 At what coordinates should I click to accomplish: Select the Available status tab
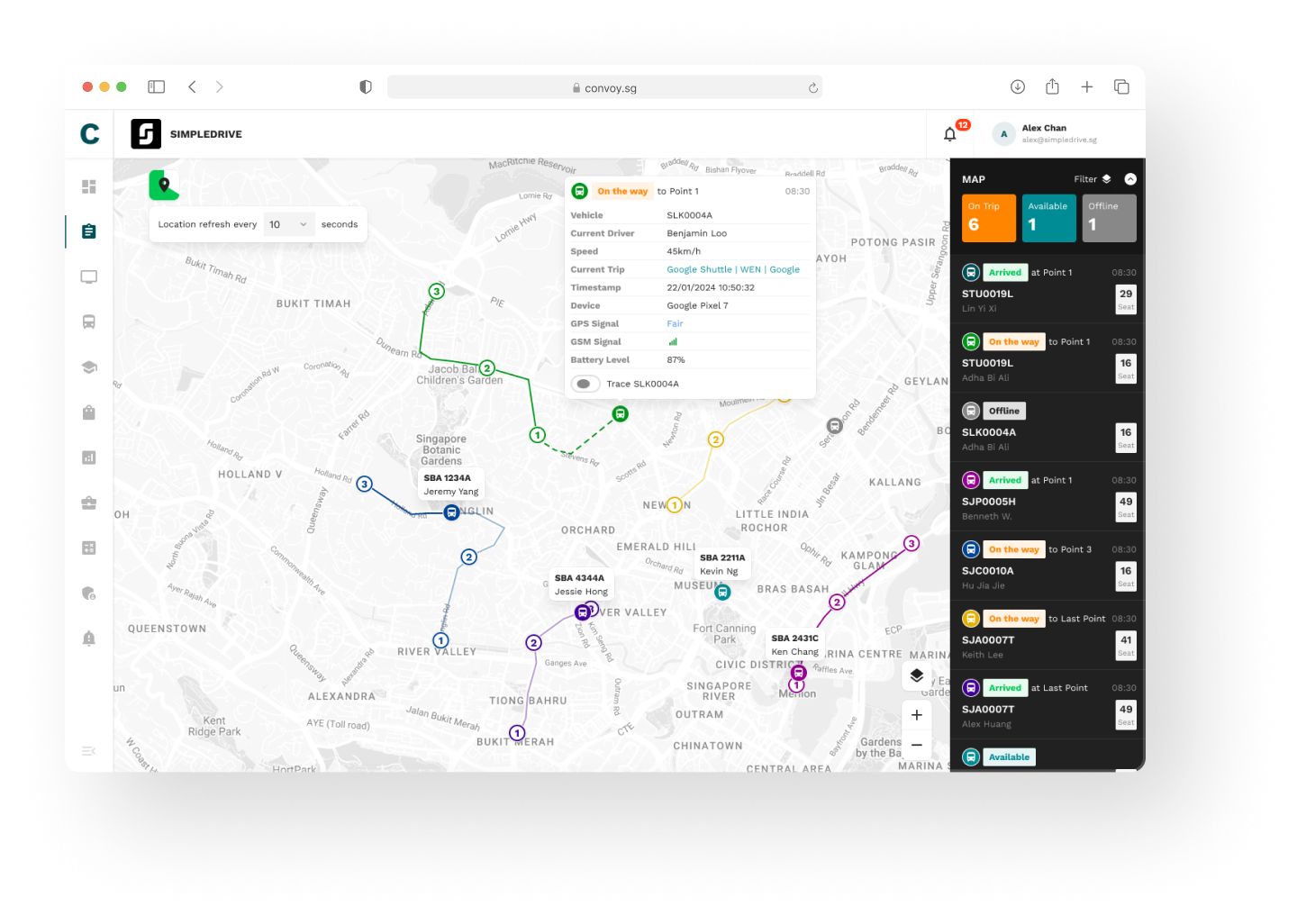point(1048,218)
